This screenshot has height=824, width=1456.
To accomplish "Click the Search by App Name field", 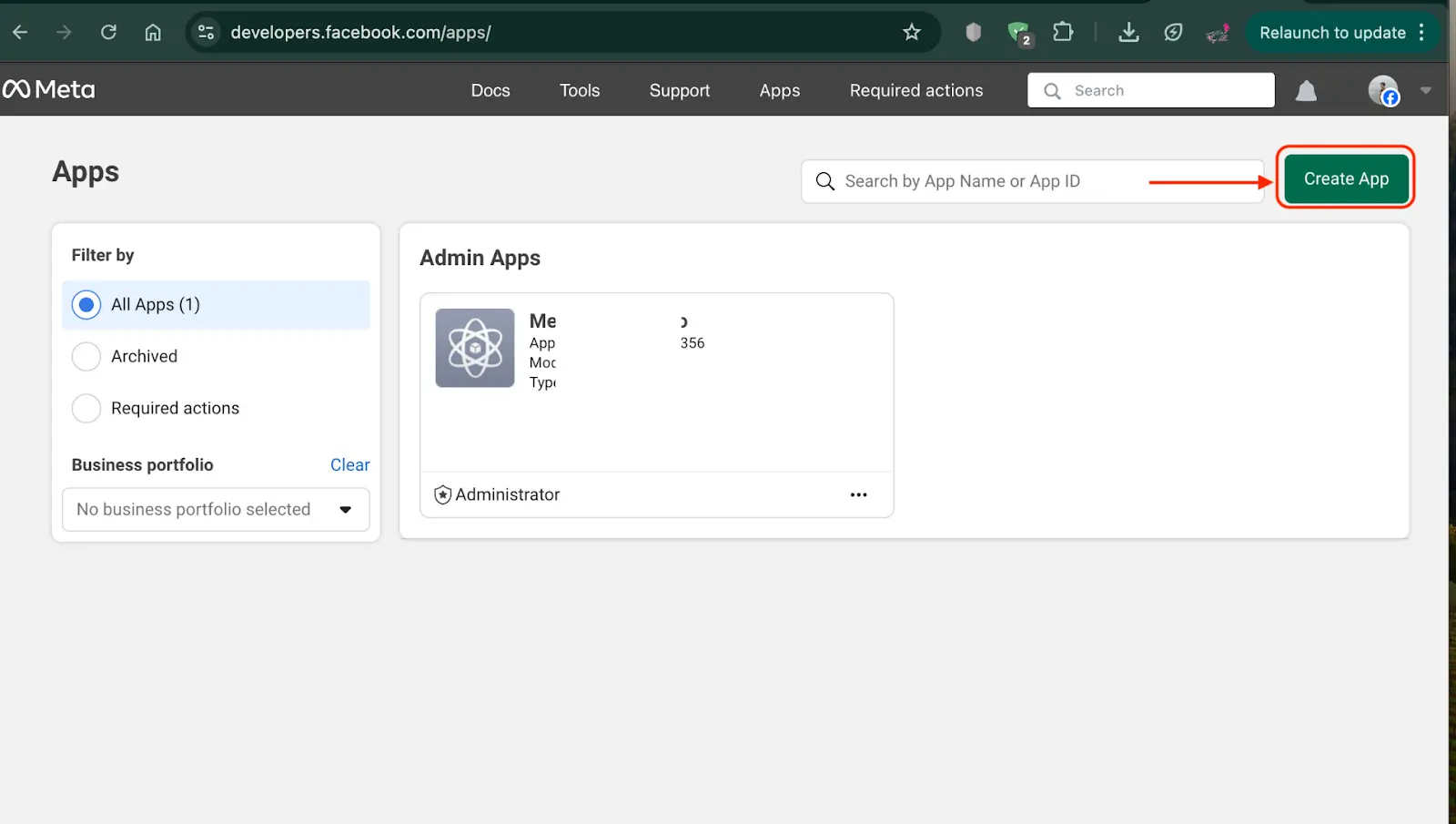I will 1001,181.
